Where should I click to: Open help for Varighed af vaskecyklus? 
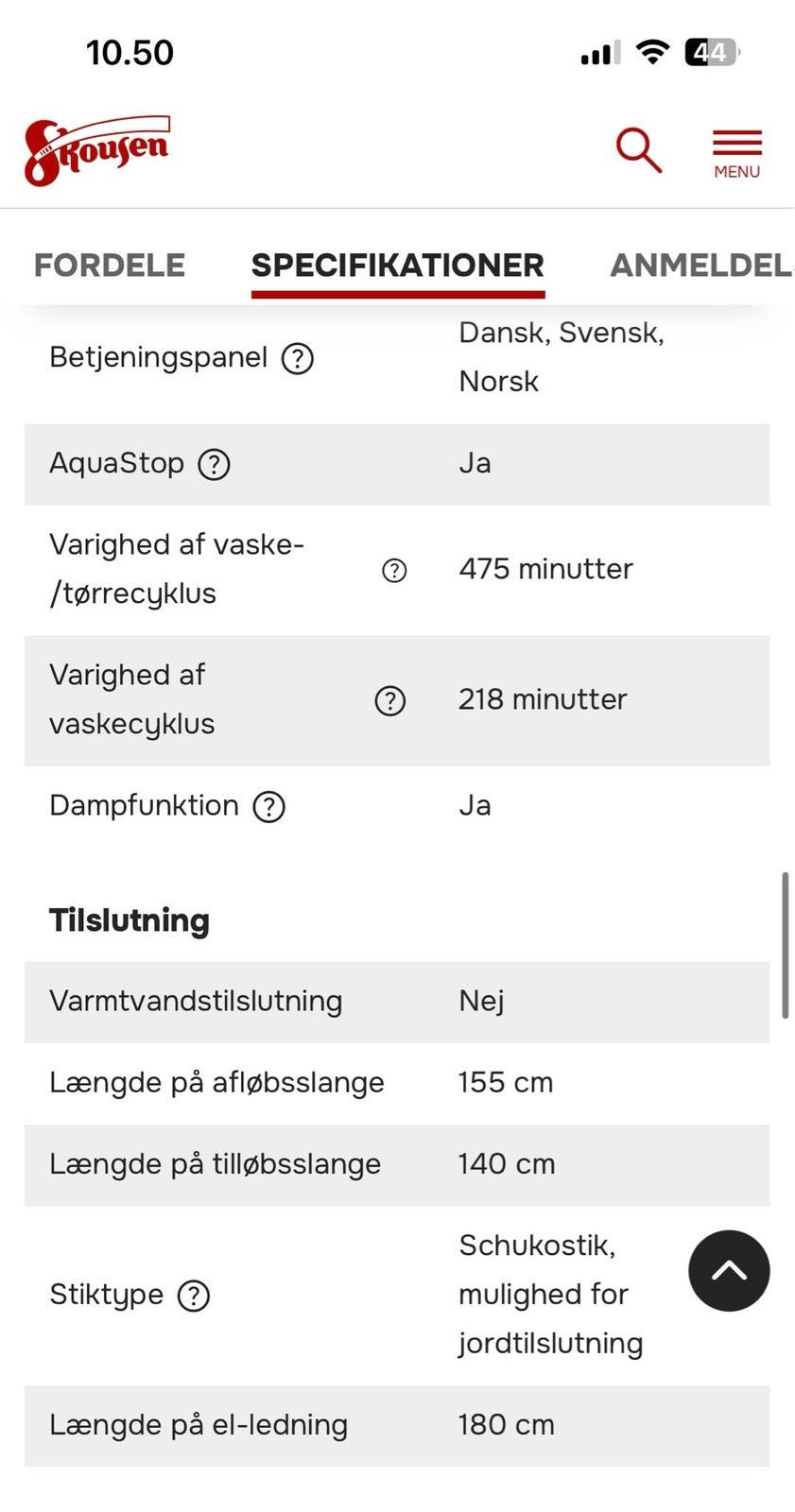390,701
